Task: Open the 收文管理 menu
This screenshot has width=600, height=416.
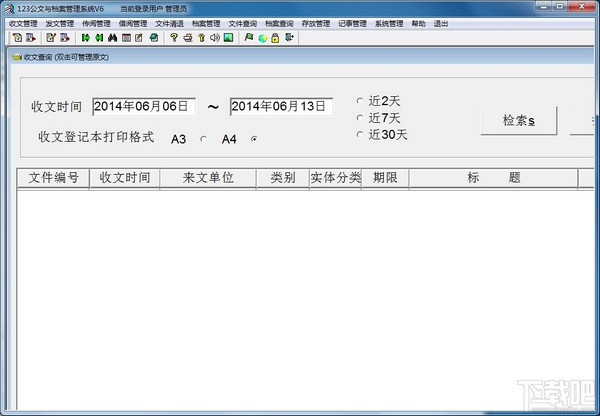Action: coord(23,24)
